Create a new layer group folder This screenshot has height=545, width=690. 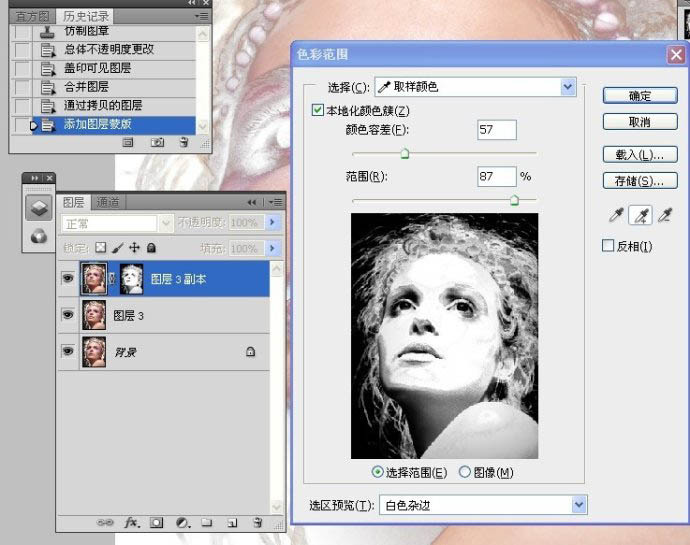point(206,522)
